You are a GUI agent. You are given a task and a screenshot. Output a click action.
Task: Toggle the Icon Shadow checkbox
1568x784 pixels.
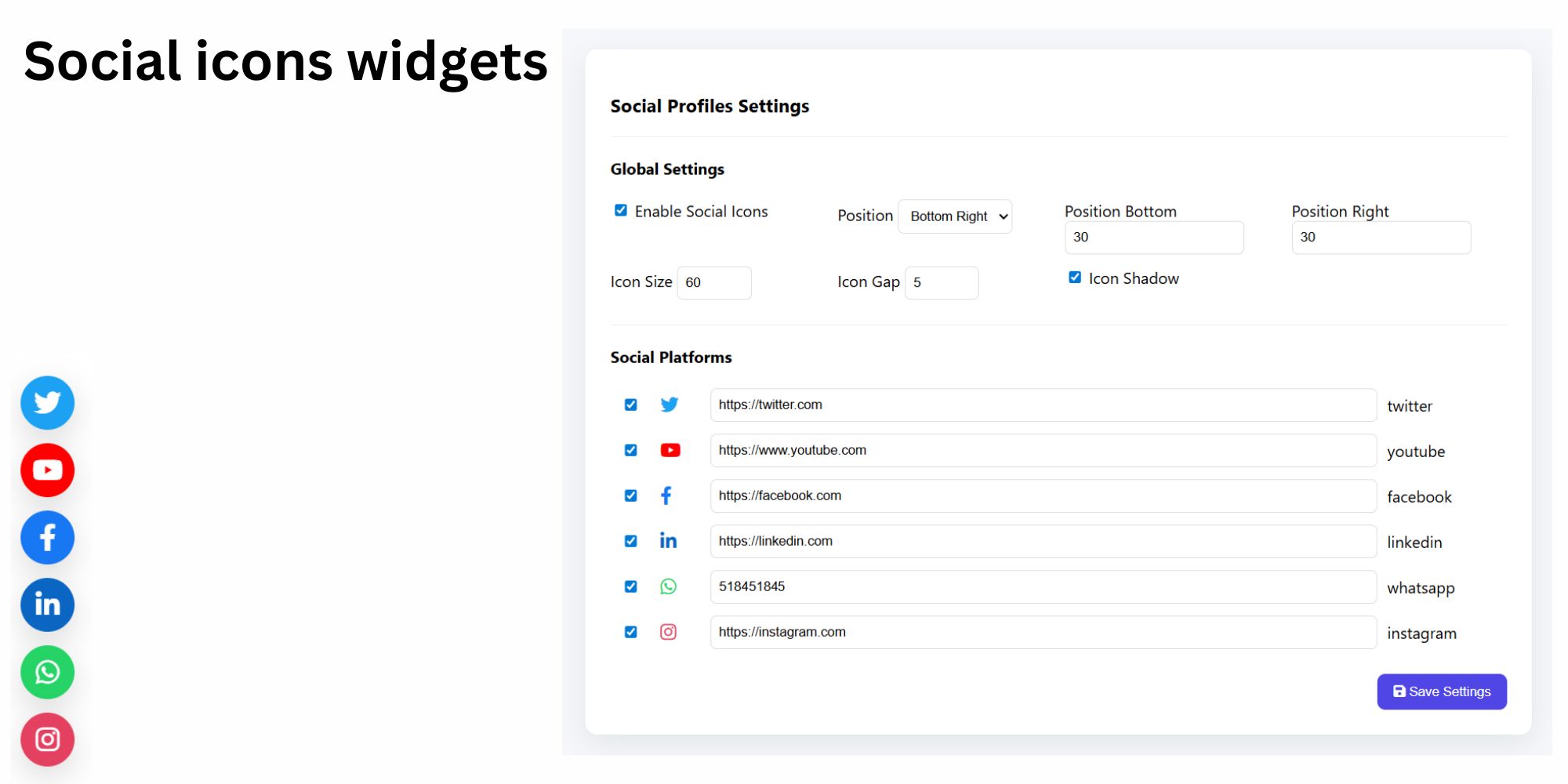click(x=1075, y=278)
